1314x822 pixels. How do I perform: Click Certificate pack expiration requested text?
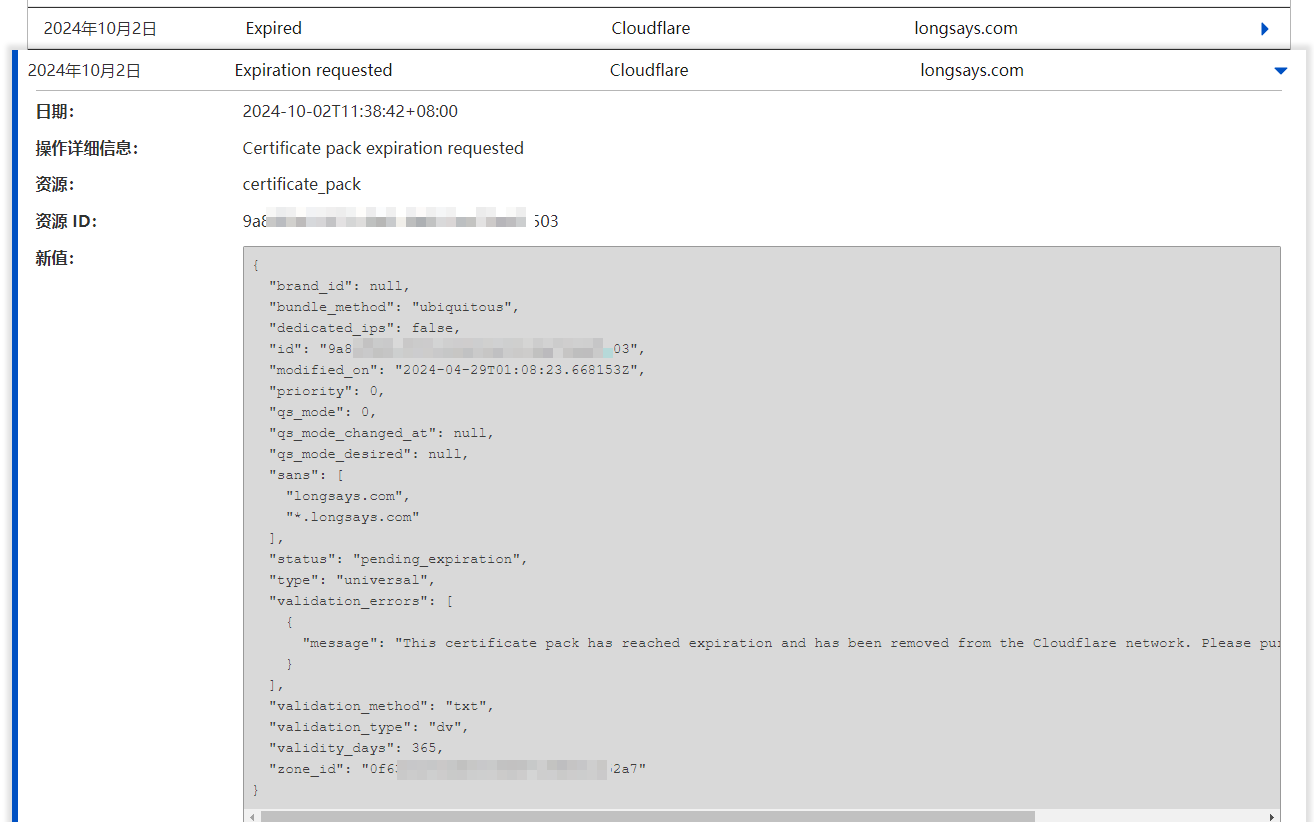(x=383, y=148)
